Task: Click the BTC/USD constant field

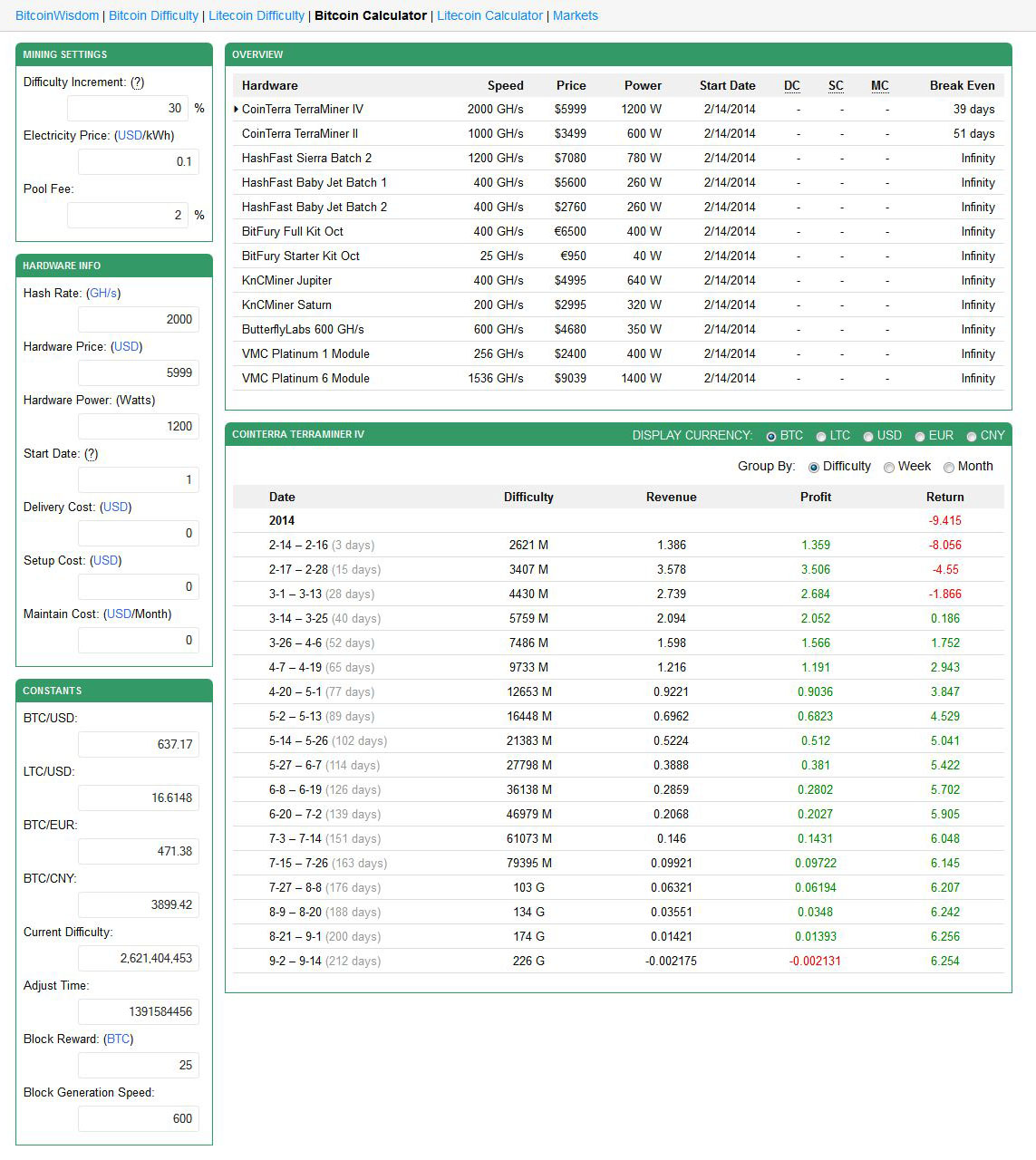Action: 138,744
